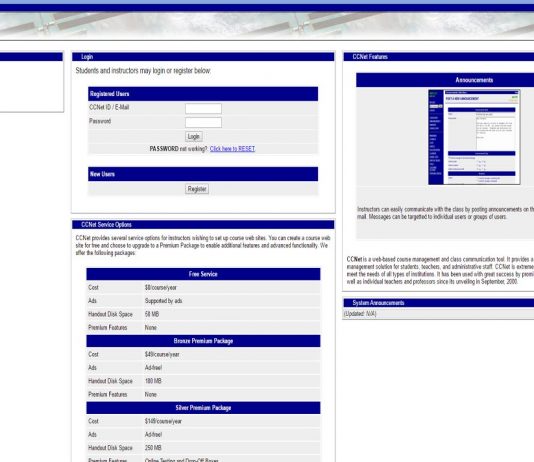Select the Announcements feature title bar
This screenshot has width=534, height=462.
click(x=445, y=80)
